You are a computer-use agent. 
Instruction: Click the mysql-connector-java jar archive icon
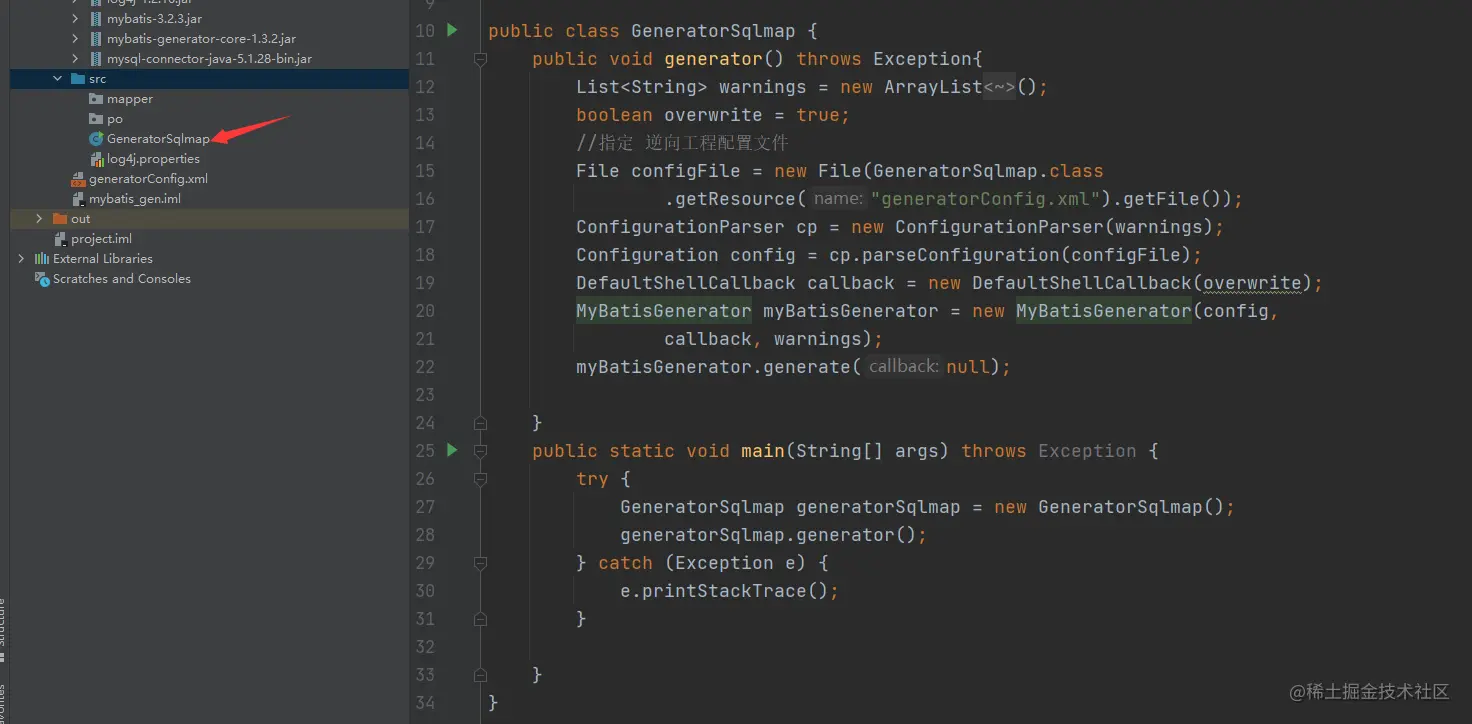tap(96, 59)
